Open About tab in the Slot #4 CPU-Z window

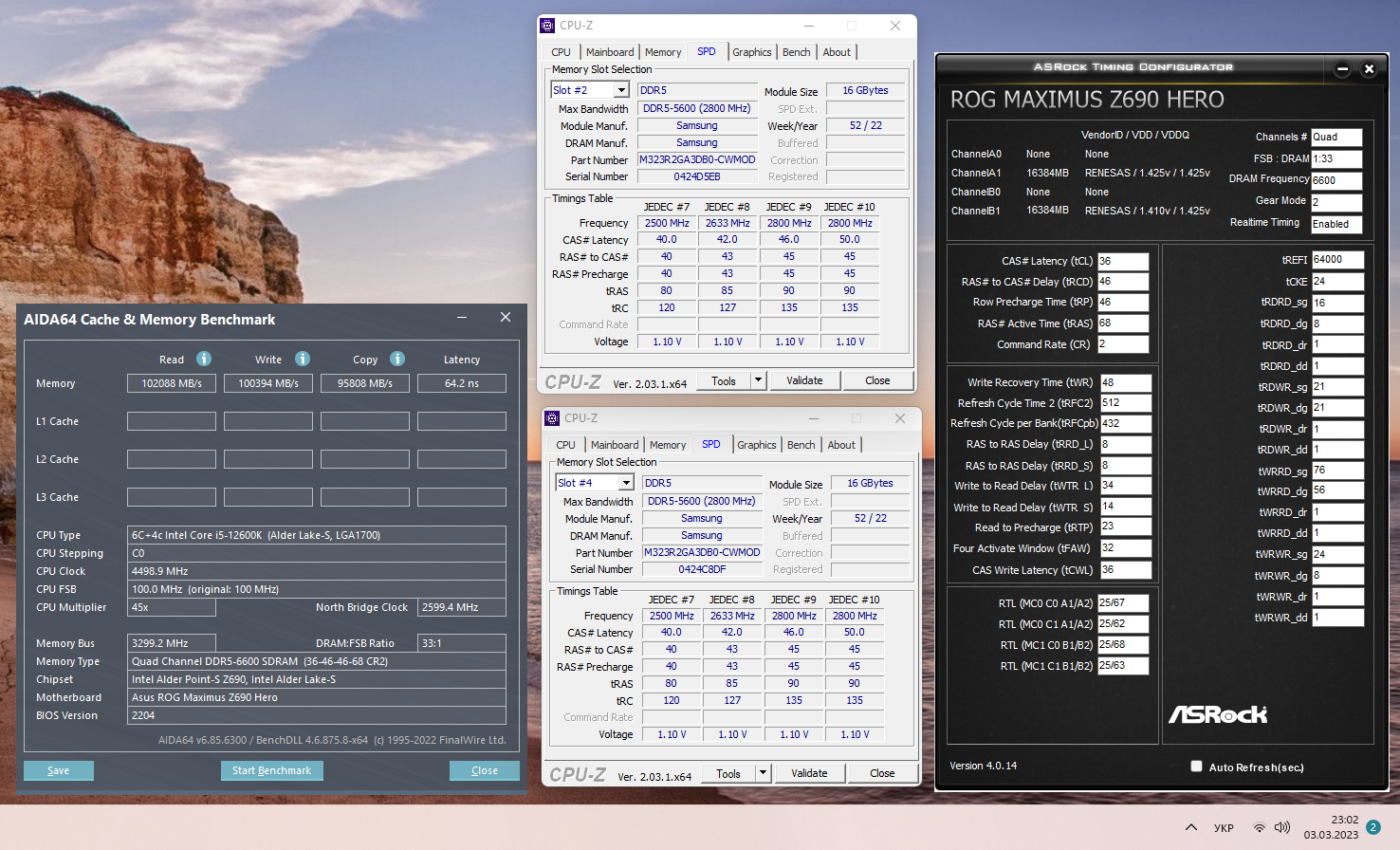click(x=841, y=445)
